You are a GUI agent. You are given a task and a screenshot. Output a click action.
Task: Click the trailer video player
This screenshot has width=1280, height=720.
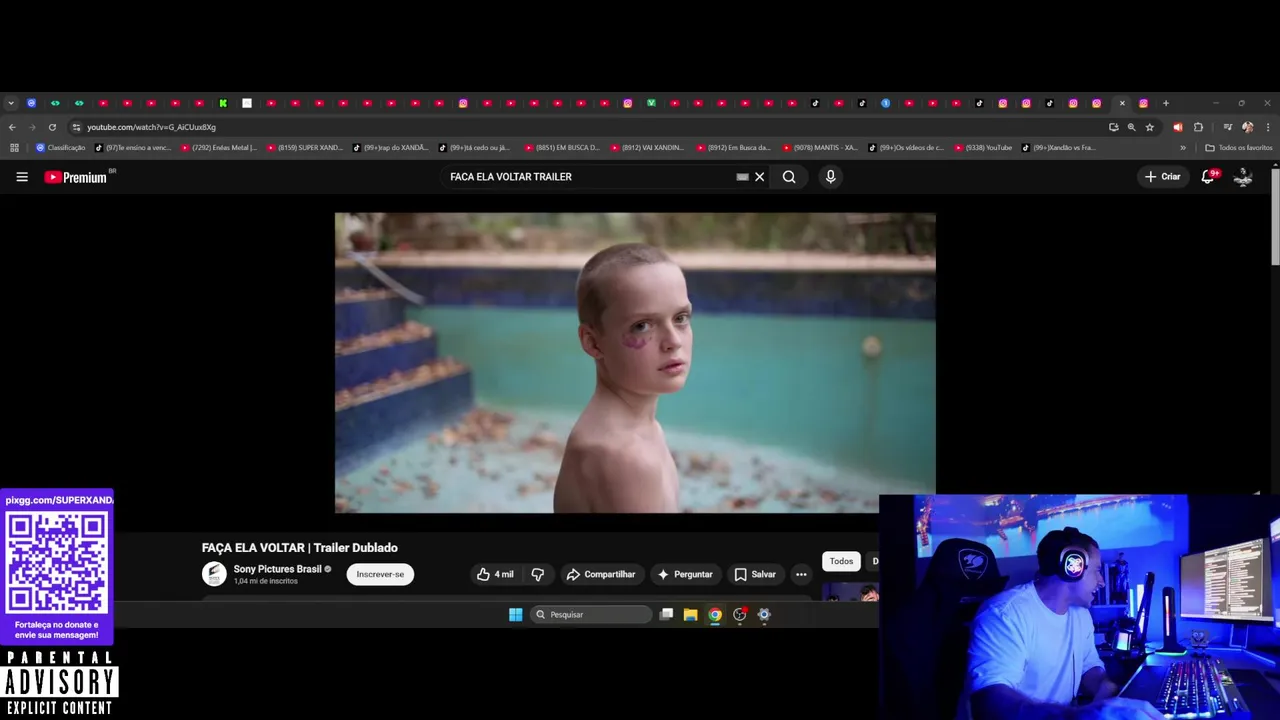coord(635,363)
